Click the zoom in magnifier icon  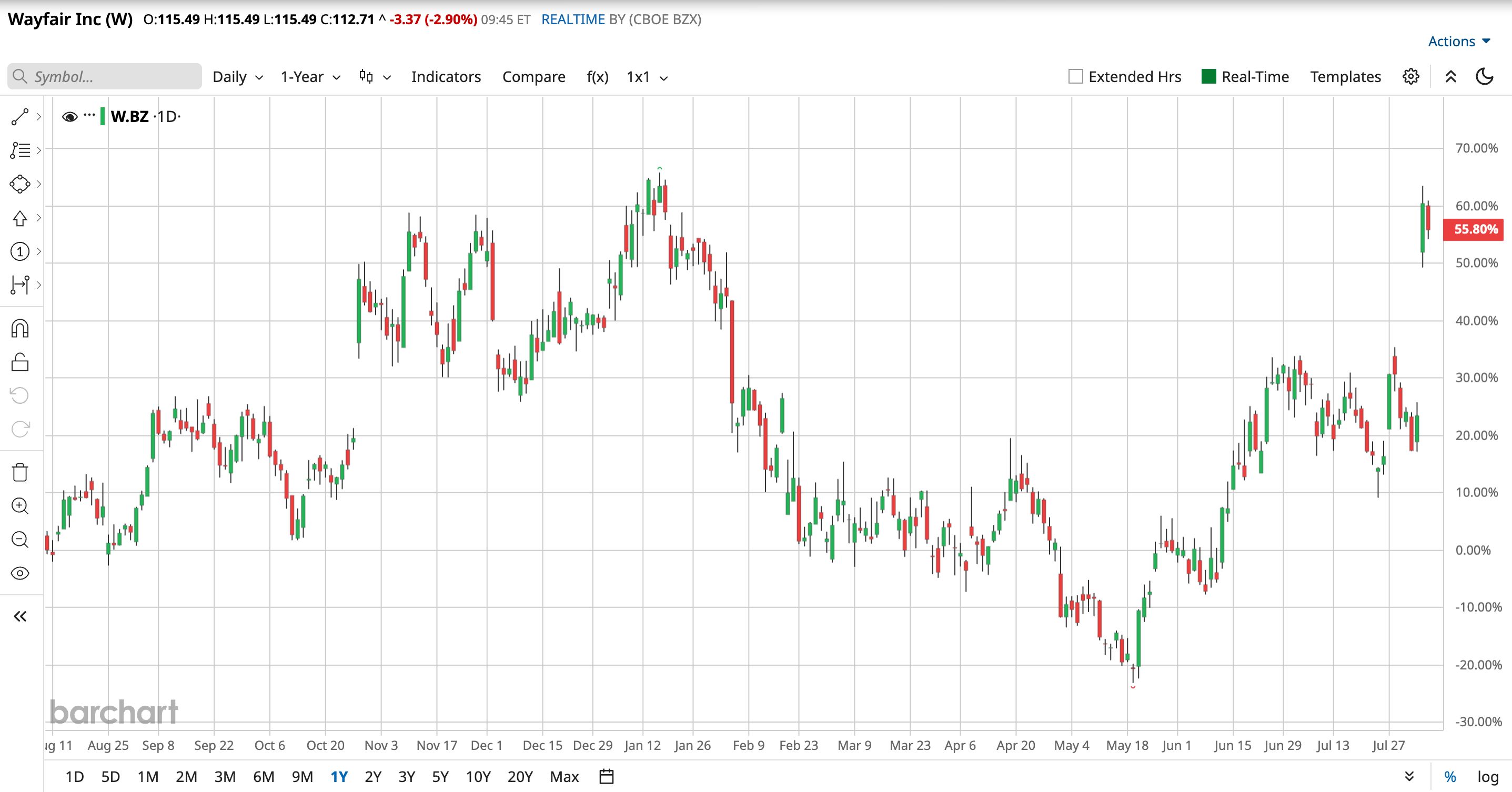pos(20,506)
